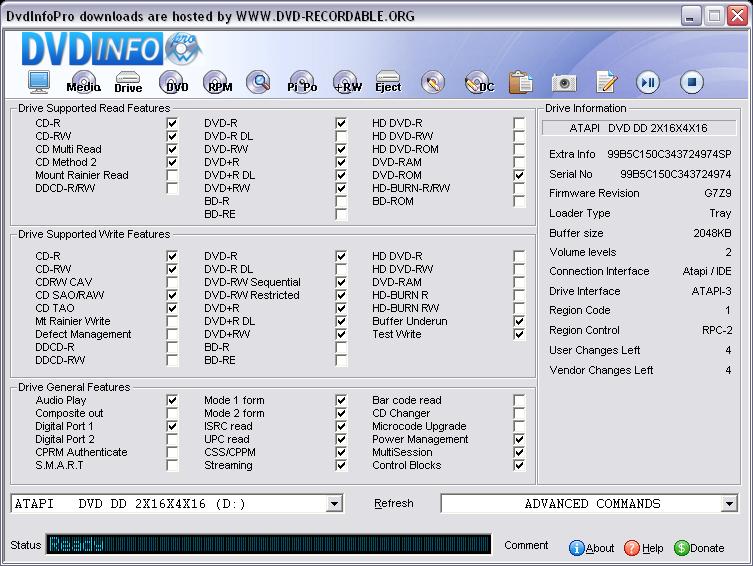
Task: Toggle Test Write checkbox
Action: tap(519, 334)
